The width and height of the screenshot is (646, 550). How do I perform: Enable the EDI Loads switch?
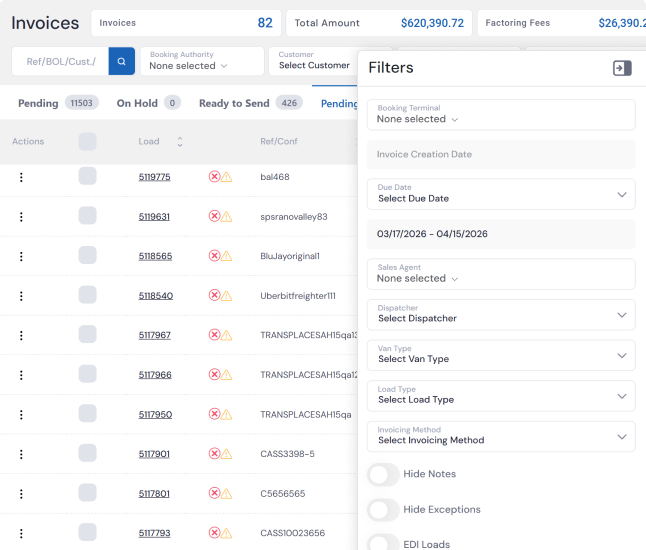click(383, 544)
